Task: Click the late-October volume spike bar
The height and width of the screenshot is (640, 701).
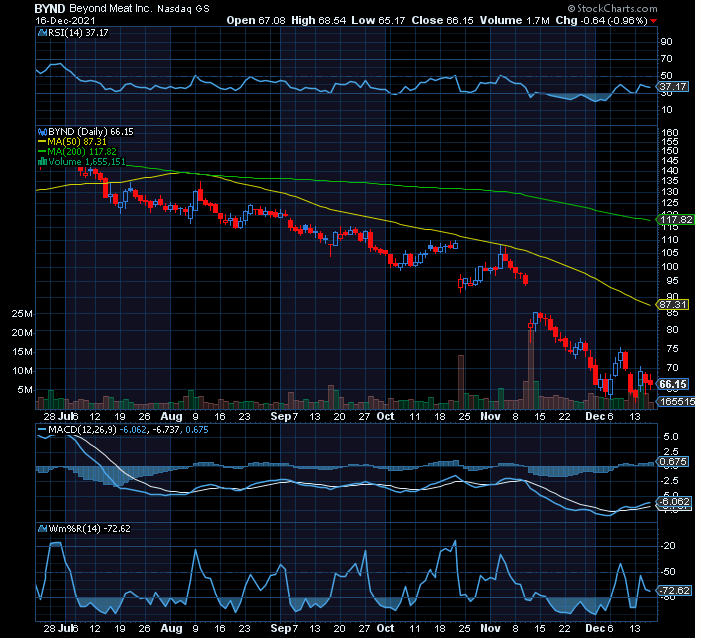Action: [x=460, y=382]
